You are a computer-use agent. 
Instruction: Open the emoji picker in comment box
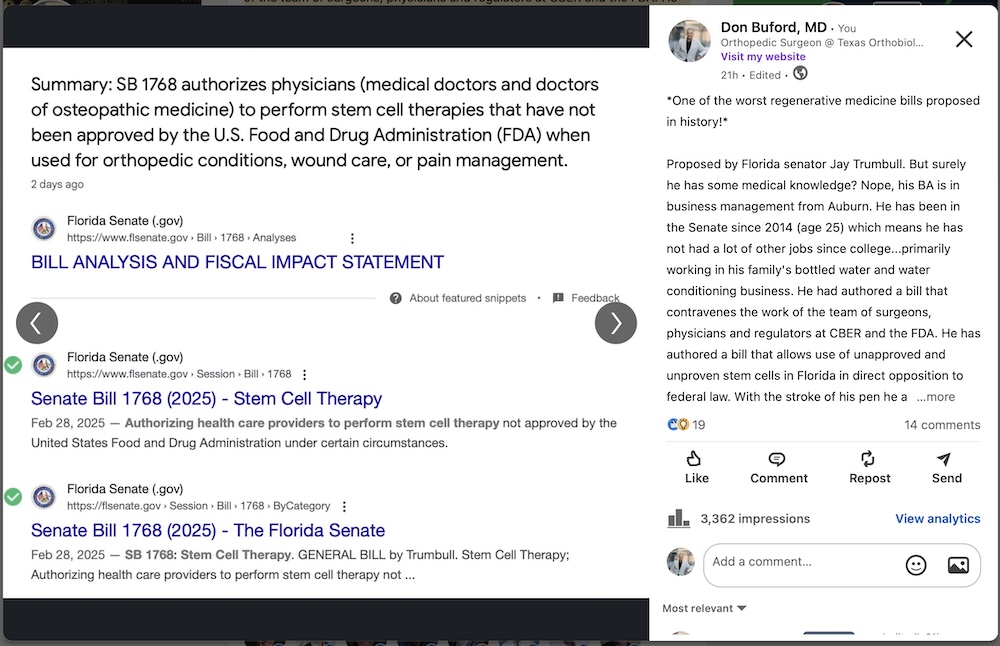coord(916,565)
